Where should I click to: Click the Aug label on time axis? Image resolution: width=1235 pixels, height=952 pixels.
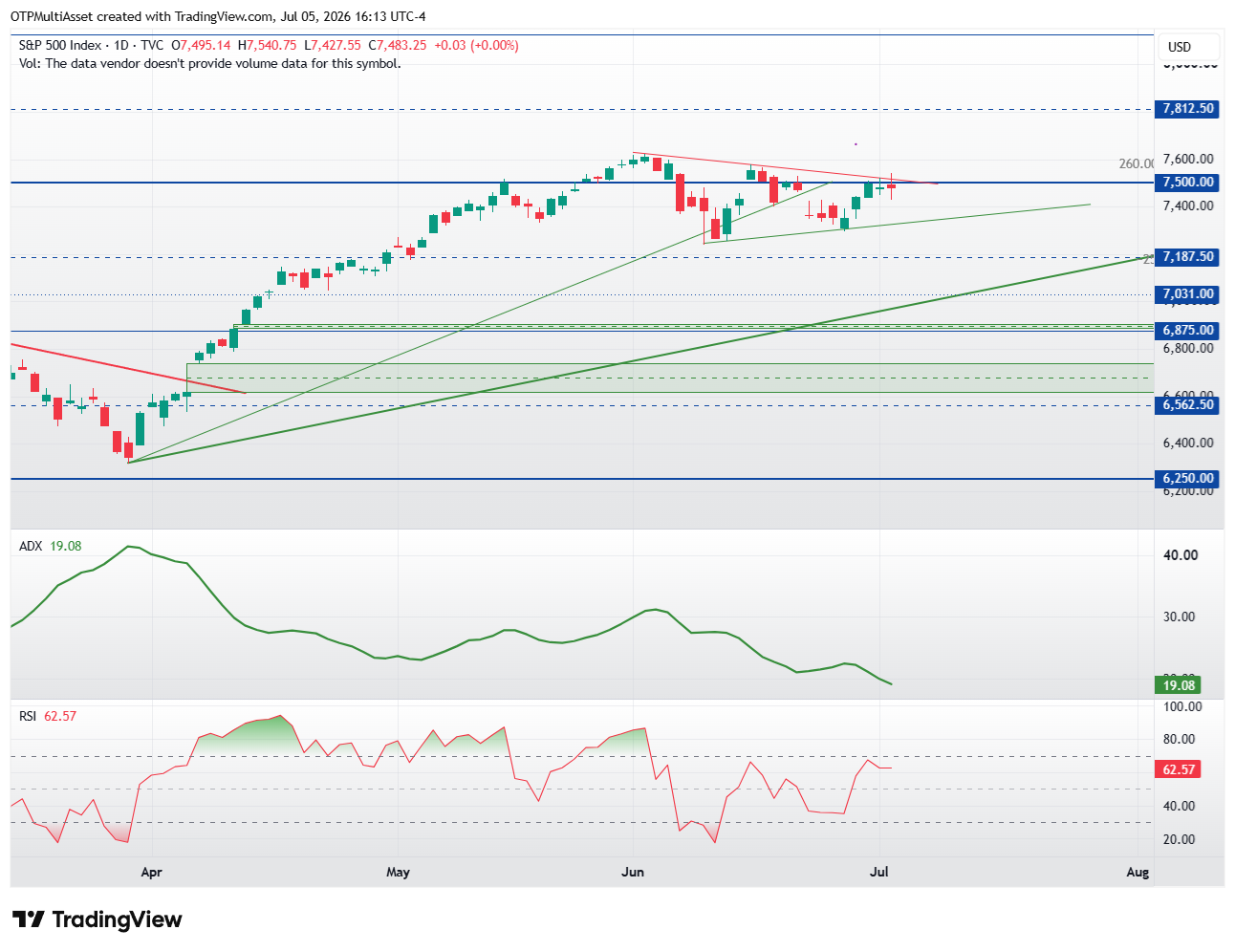[x=1137, y=872]
